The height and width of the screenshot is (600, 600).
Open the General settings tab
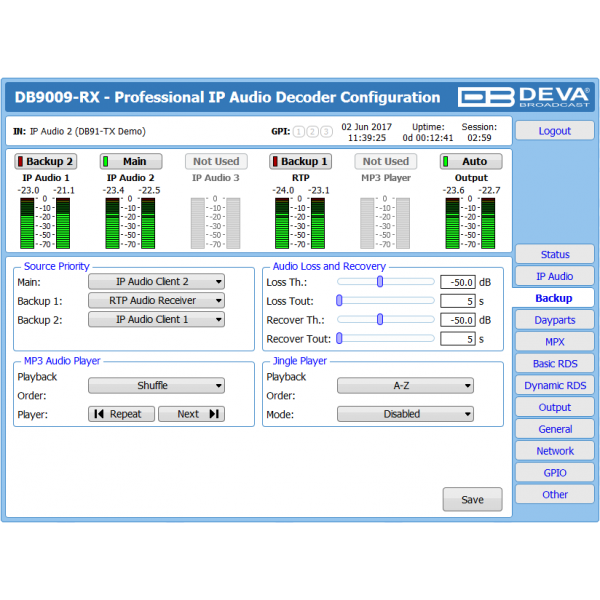click(x=555, y=429)
